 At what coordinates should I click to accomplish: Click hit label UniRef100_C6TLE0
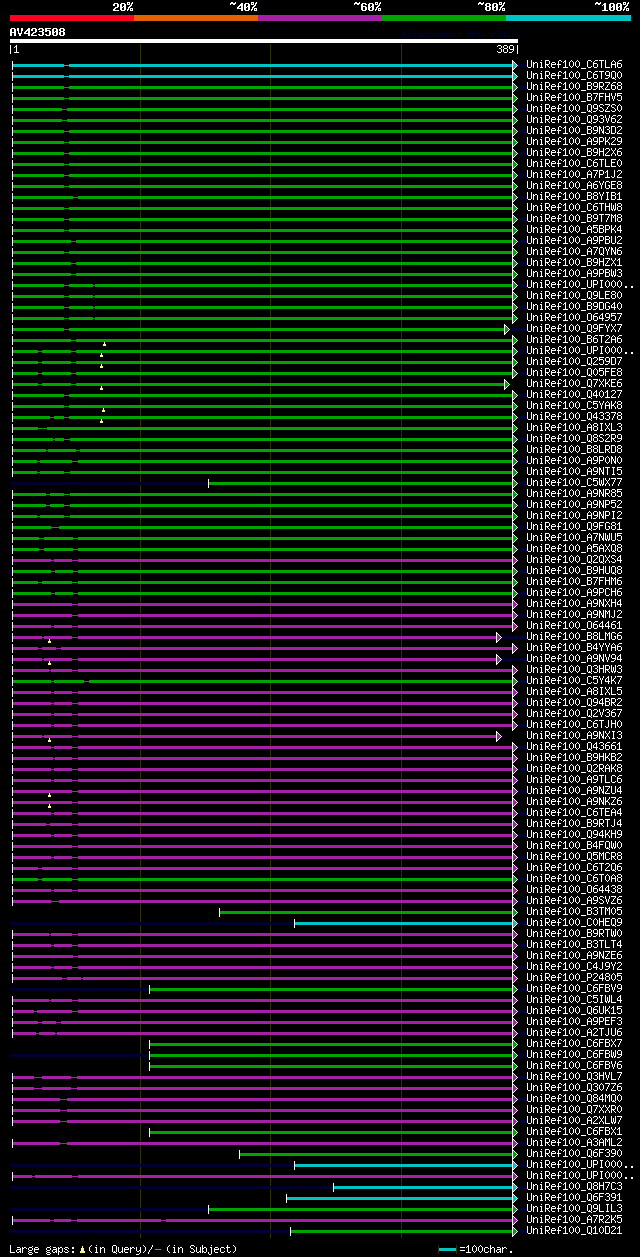pos(574,163)
